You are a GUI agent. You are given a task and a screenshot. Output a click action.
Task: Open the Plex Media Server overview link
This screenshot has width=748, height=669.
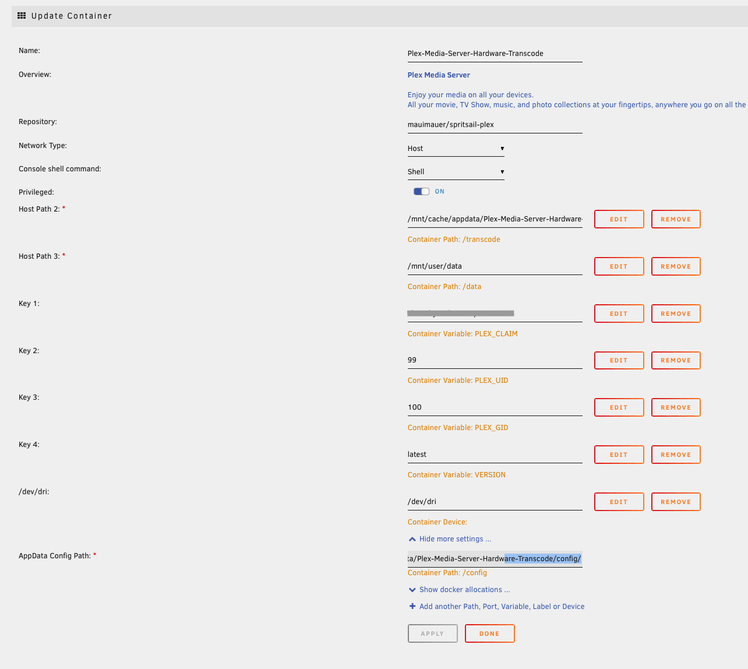(x=439, y=75)
